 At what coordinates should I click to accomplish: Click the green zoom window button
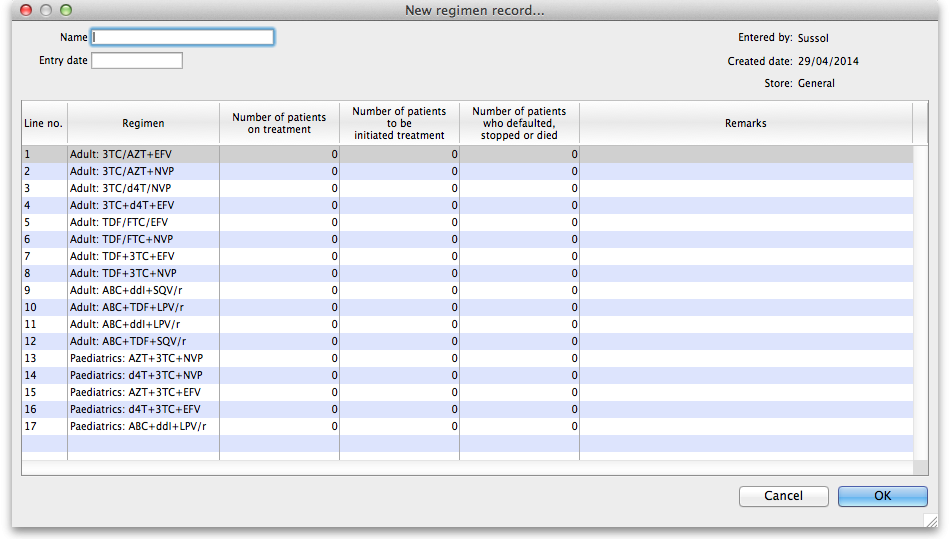(x=66, y=10)
